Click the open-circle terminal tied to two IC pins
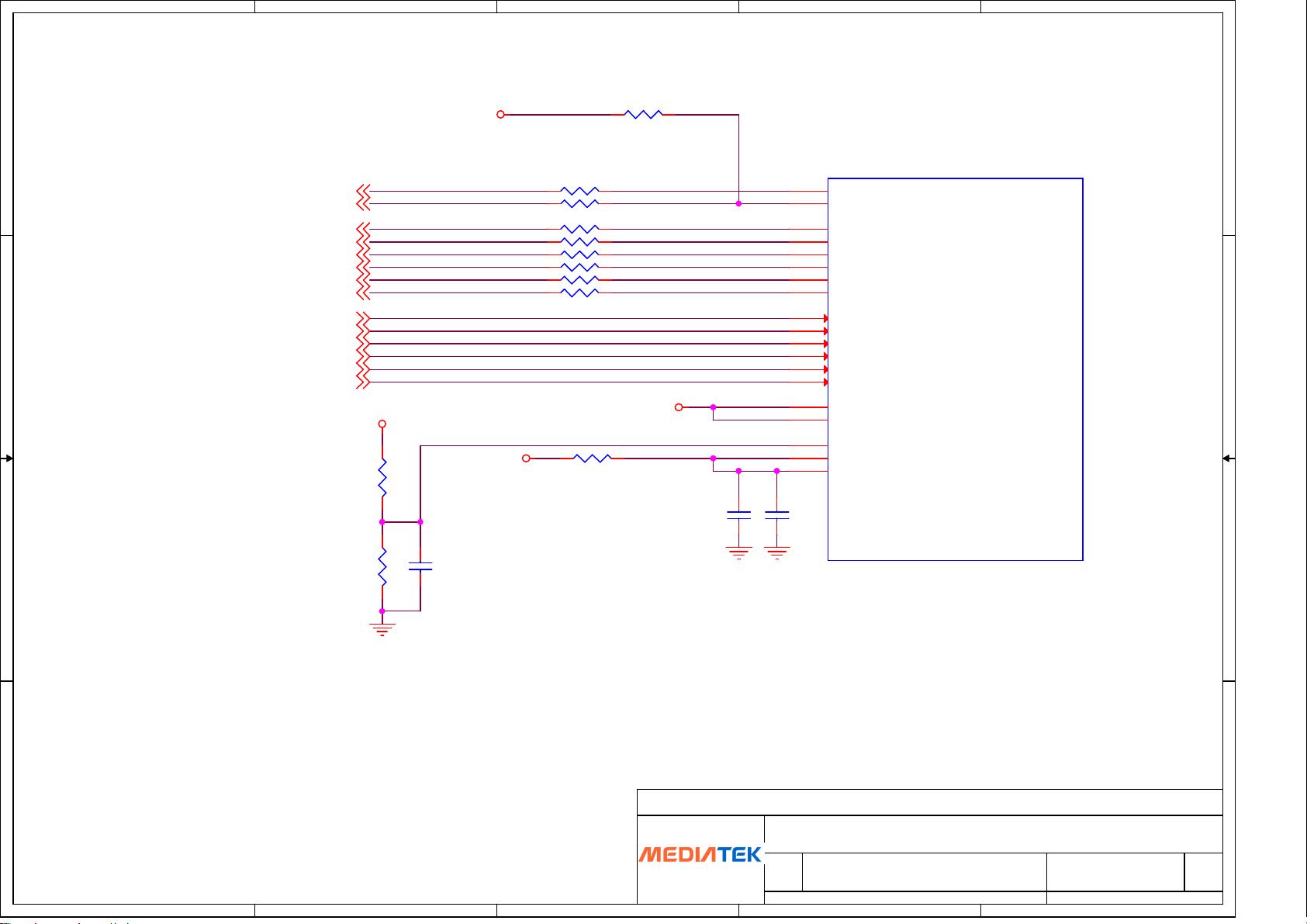 [679, 407]
